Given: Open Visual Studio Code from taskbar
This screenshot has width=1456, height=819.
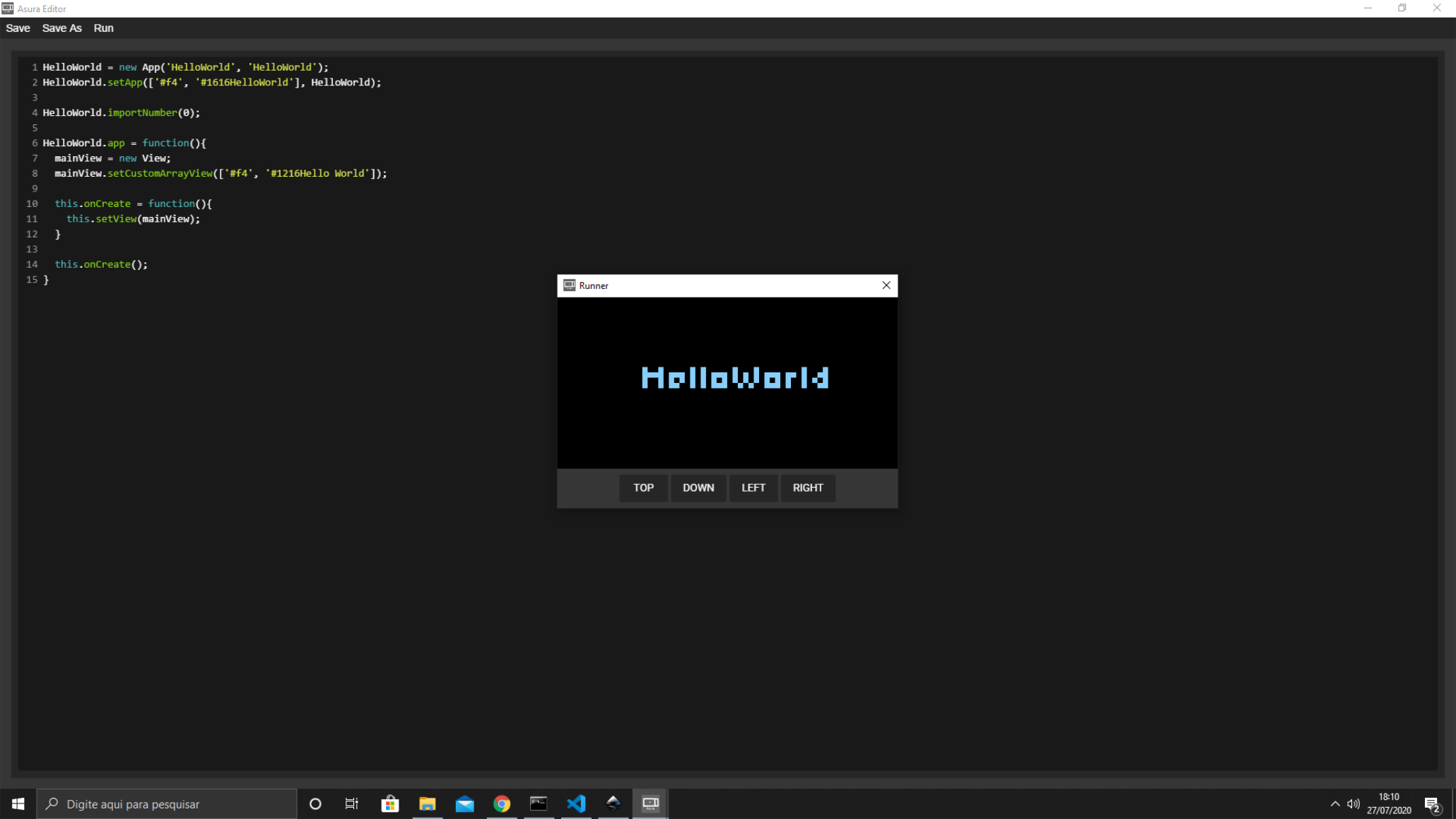Looking at the screenshot, I should coord(576,803).
